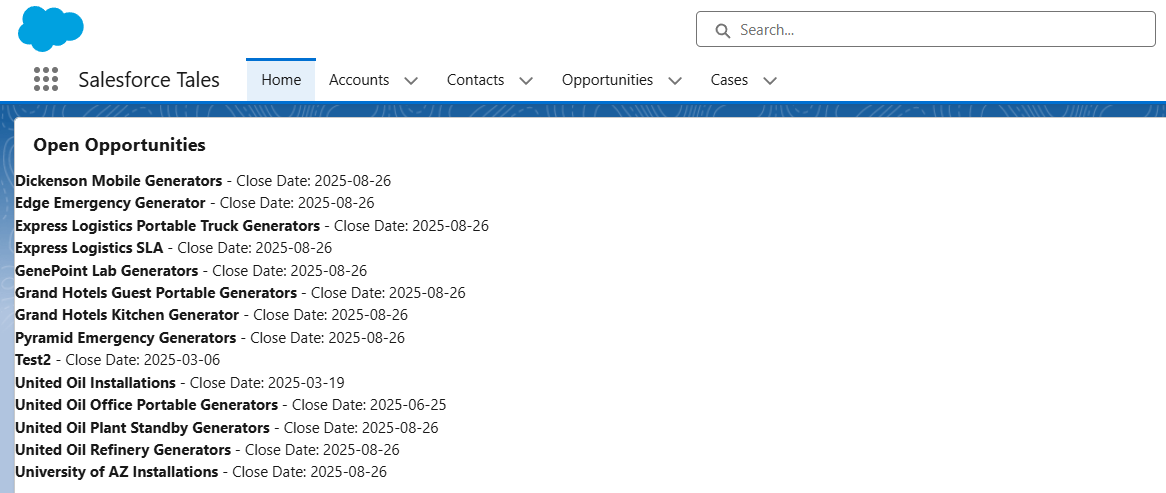
Task: Click the Open Opportunities heading
Action: 120,145
